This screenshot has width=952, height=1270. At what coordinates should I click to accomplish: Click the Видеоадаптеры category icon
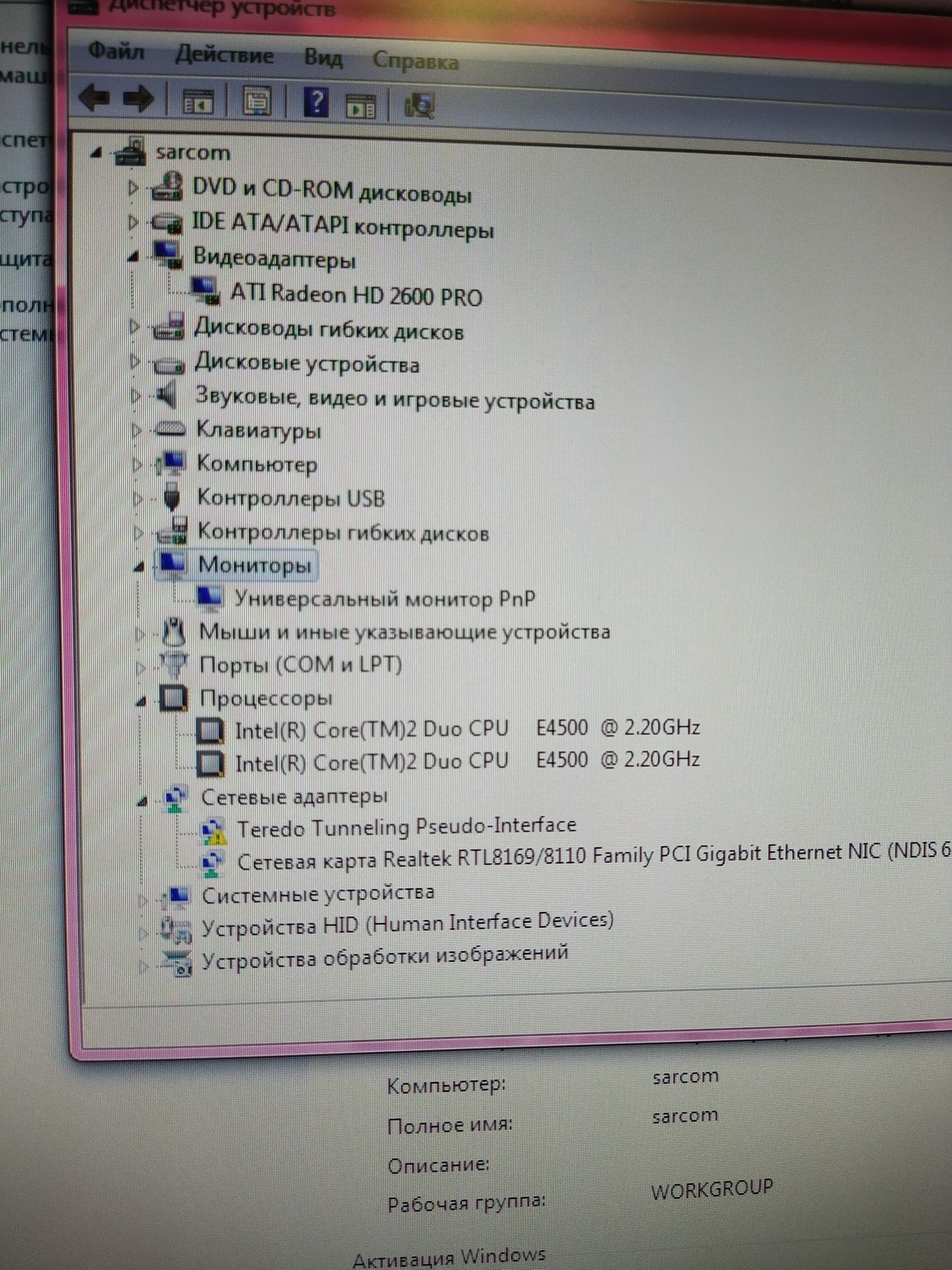point(168,255)
